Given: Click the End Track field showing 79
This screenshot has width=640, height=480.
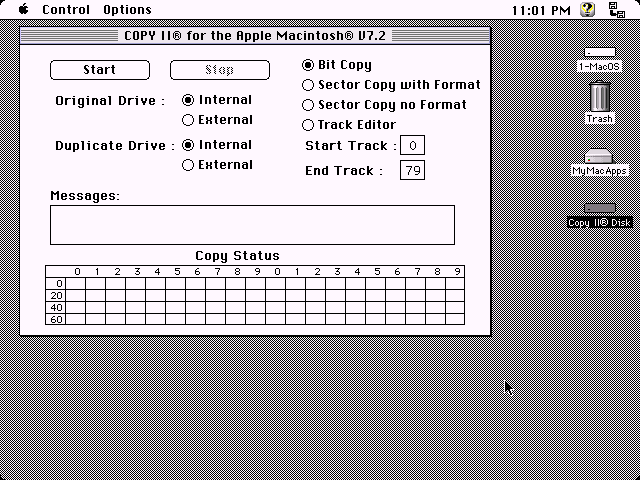Looking at the screenshot, I should (x=412, y=170).
